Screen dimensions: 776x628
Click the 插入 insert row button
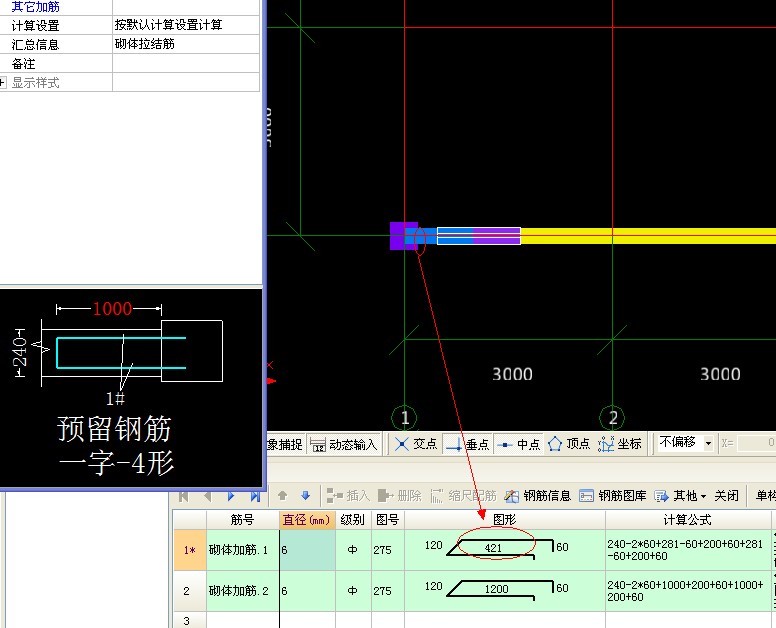tap(348, 495)
